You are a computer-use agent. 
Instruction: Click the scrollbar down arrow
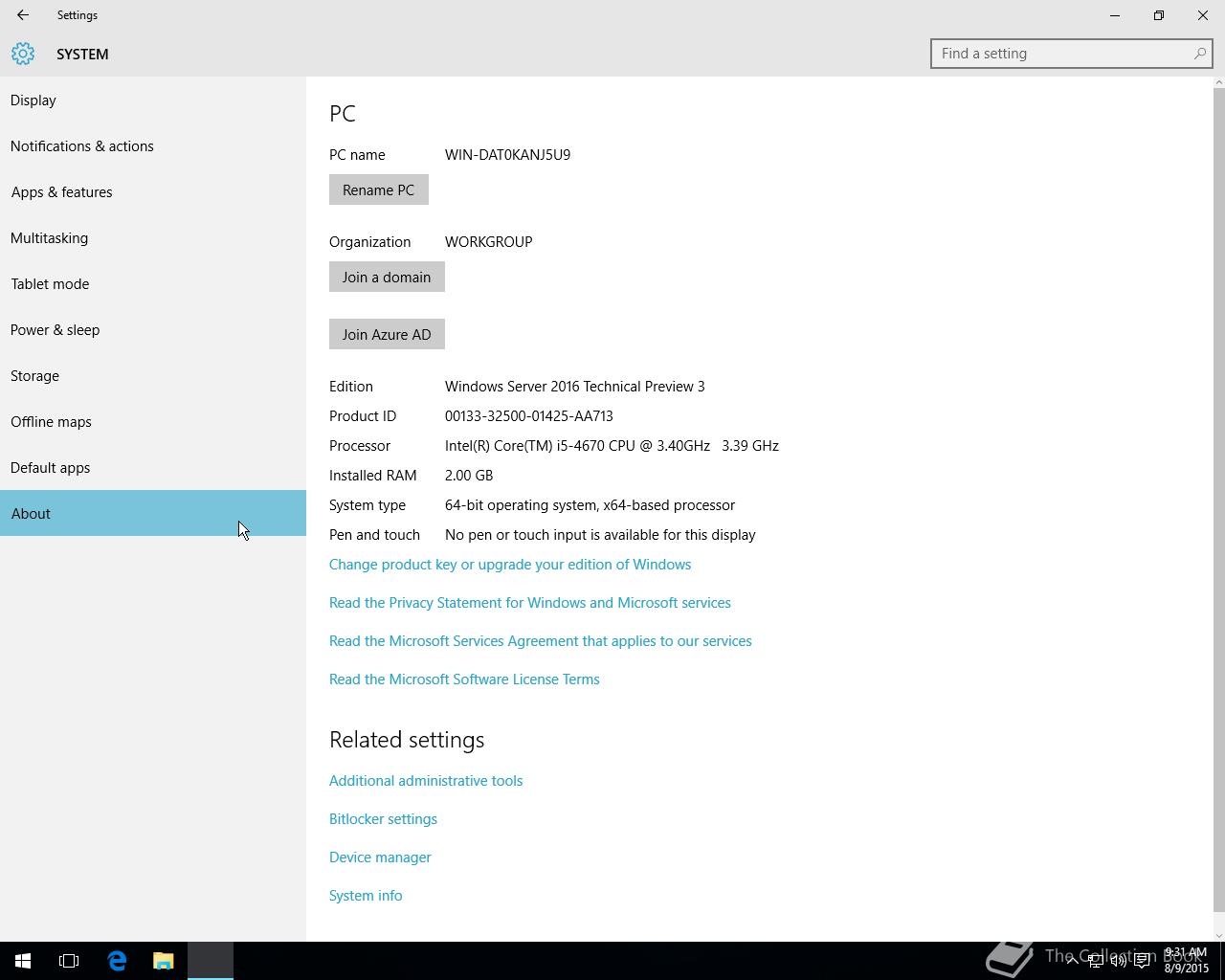[1218, 935]
